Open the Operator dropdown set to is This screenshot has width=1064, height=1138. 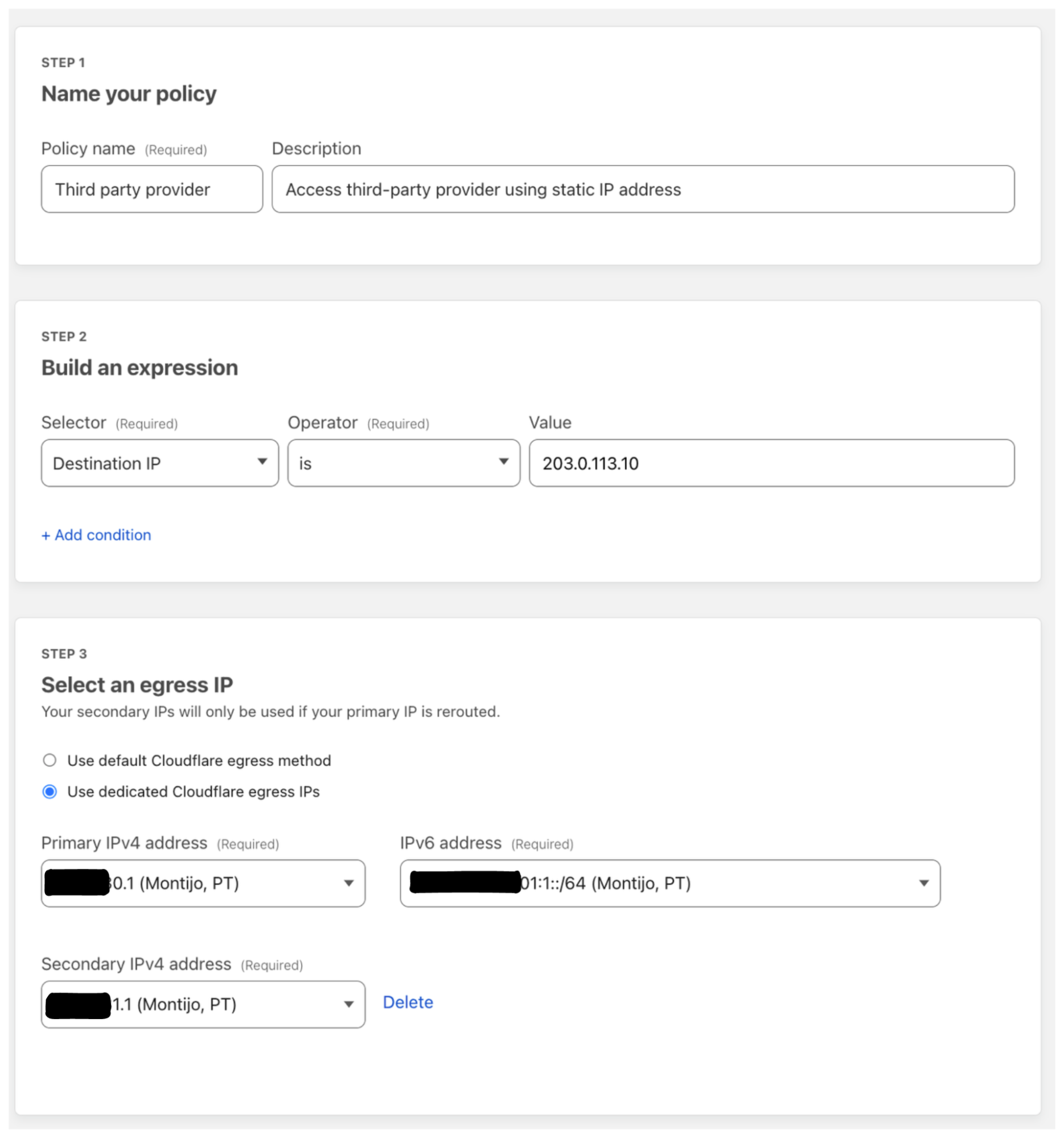pos(404,463)
